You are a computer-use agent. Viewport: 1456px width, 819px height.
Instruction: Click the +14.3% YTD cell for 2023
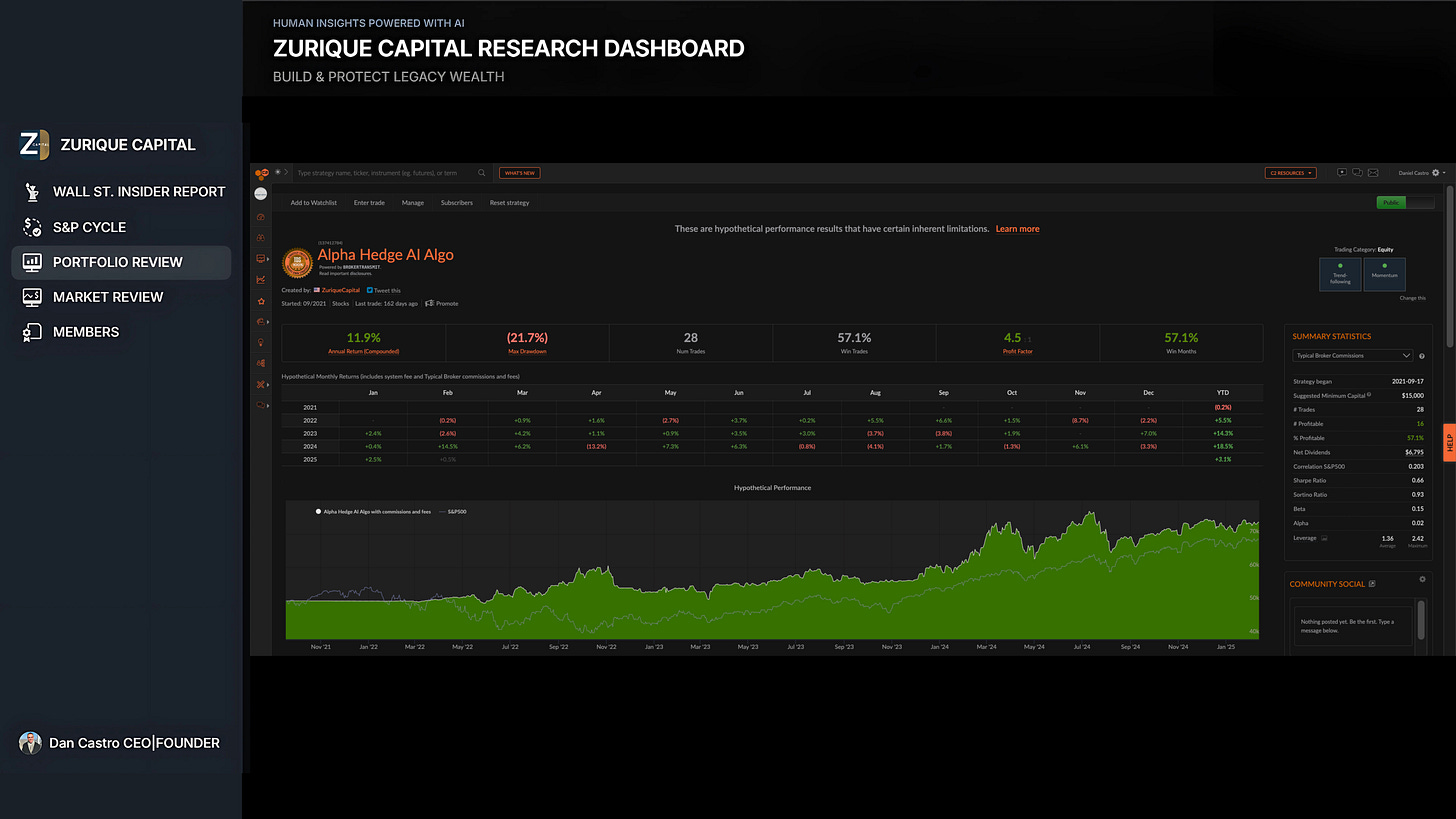[1222, 433]
